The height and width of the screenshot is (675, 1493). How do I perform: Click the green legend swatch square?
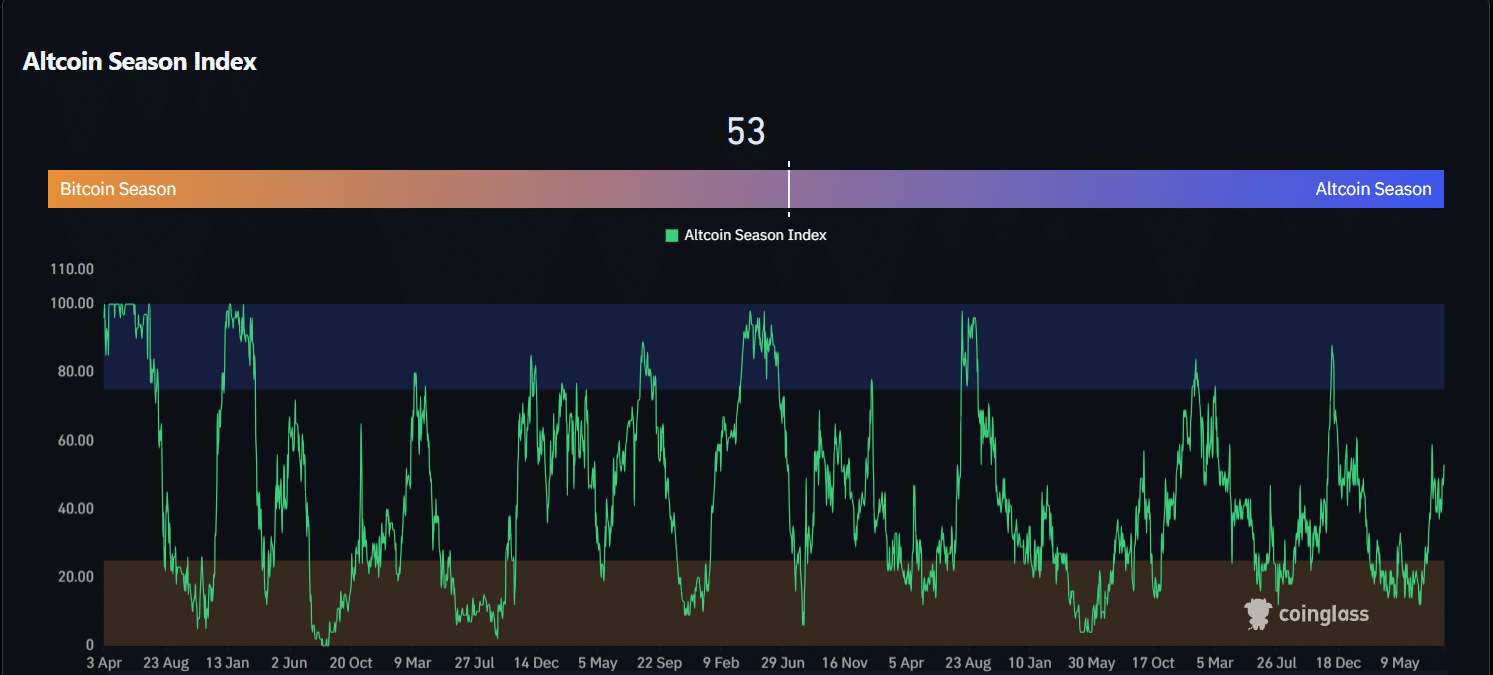[x=671, y=236]
